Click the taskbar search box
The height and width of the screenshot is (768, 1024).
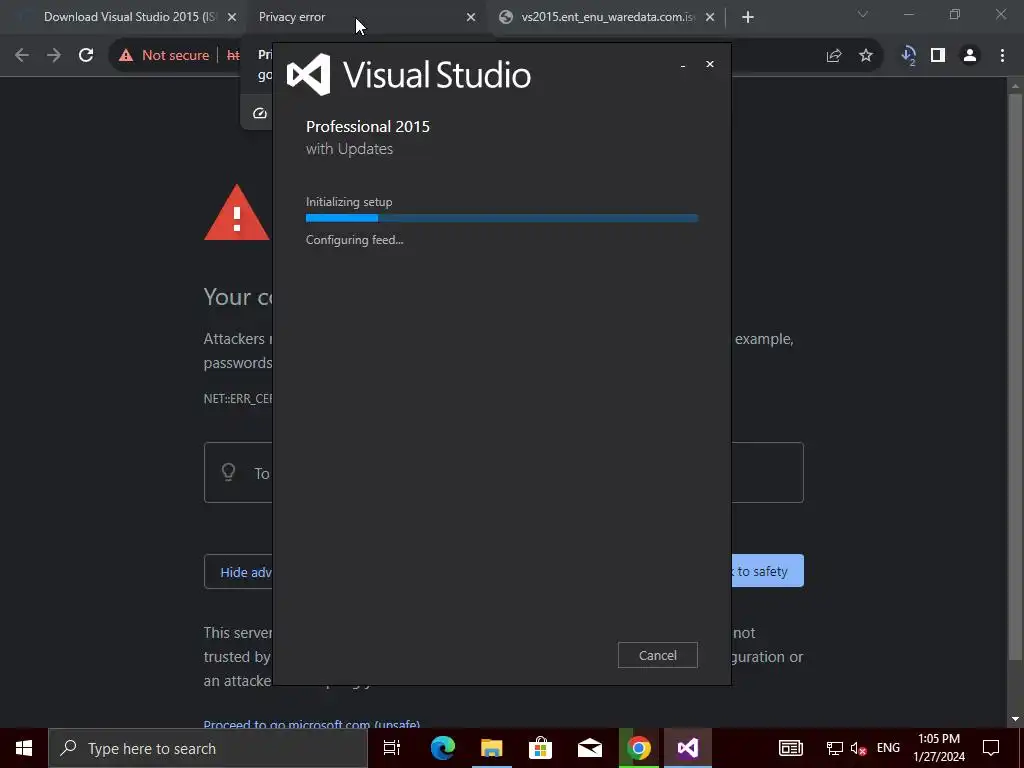(x=208, y=748)
